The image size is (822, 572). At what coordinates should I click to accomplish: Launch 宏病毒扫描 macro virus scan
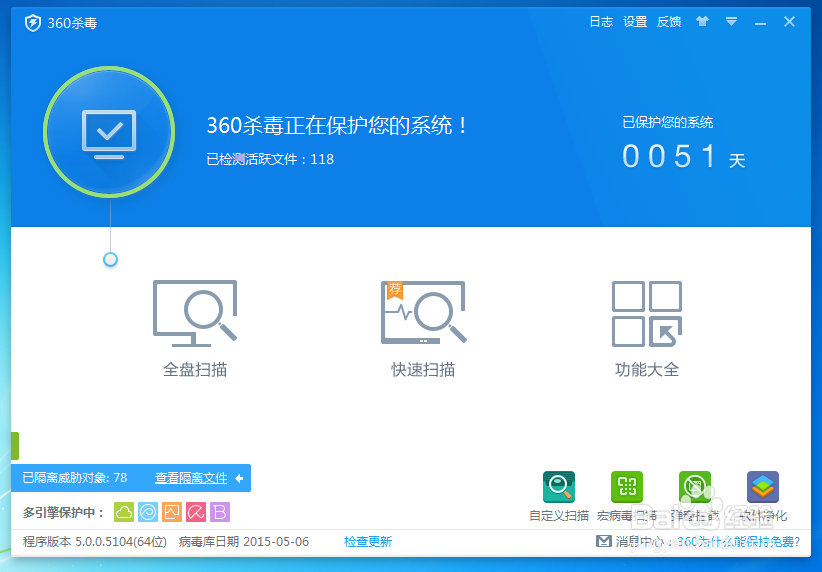627,496
